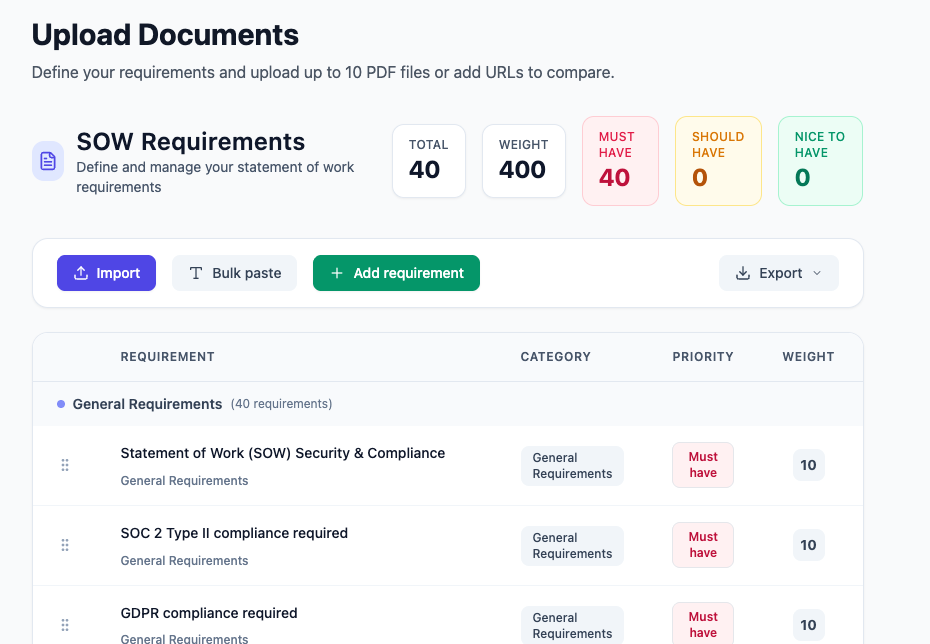
Task: Open Statement of Work (SOW) Security & Compliance
Action: point(283,453)
